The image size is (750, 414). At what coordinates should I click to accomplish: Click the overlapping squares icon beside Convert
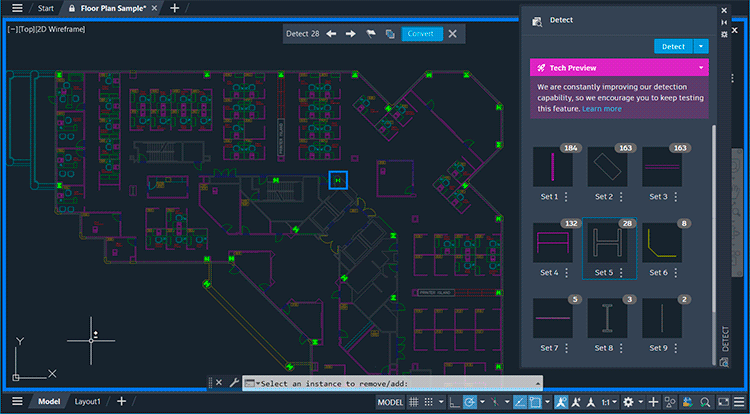click(390, 34)
